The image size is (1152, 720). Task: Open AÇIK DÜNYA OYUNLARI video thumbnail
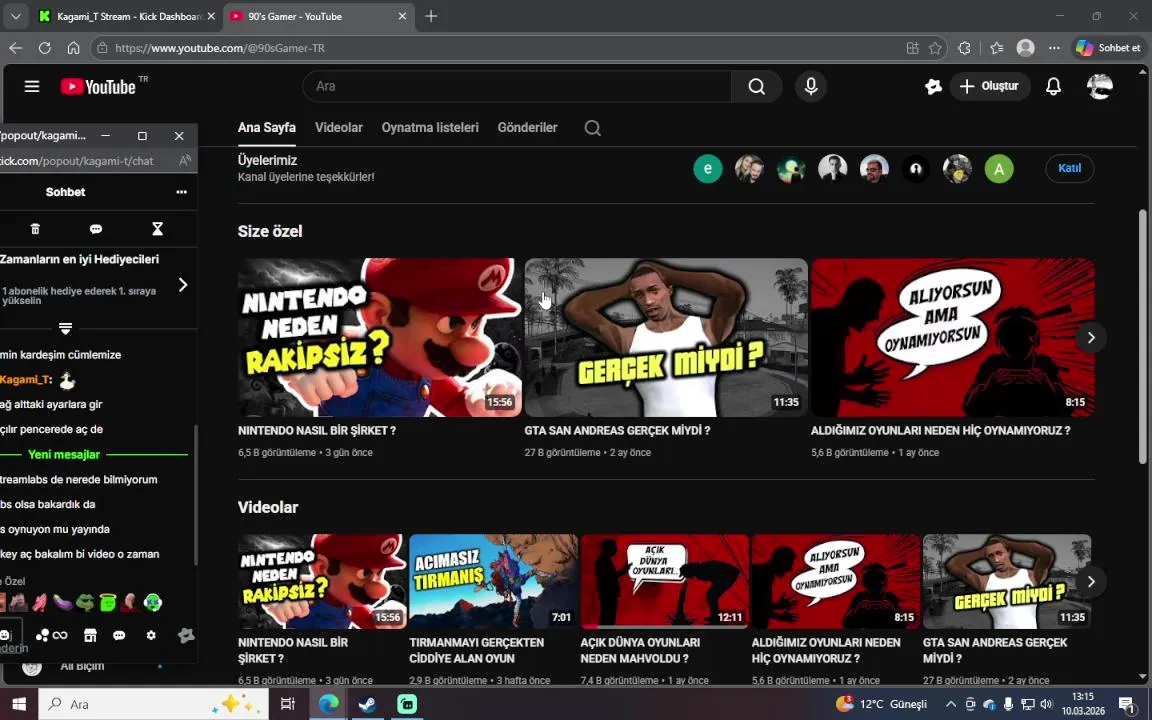(665, 581)
